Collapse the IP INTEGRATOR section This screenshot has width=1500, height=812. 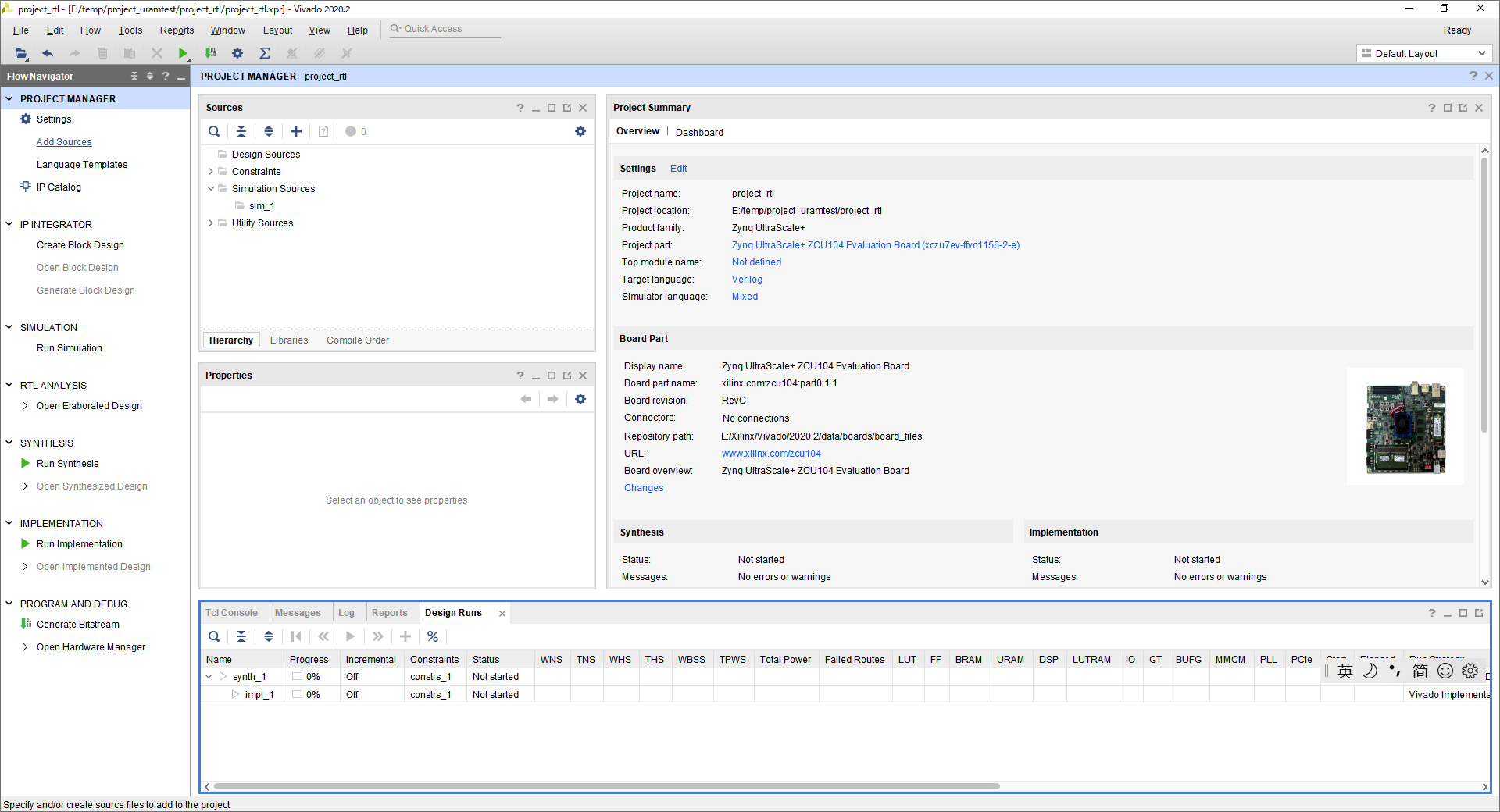9,224
